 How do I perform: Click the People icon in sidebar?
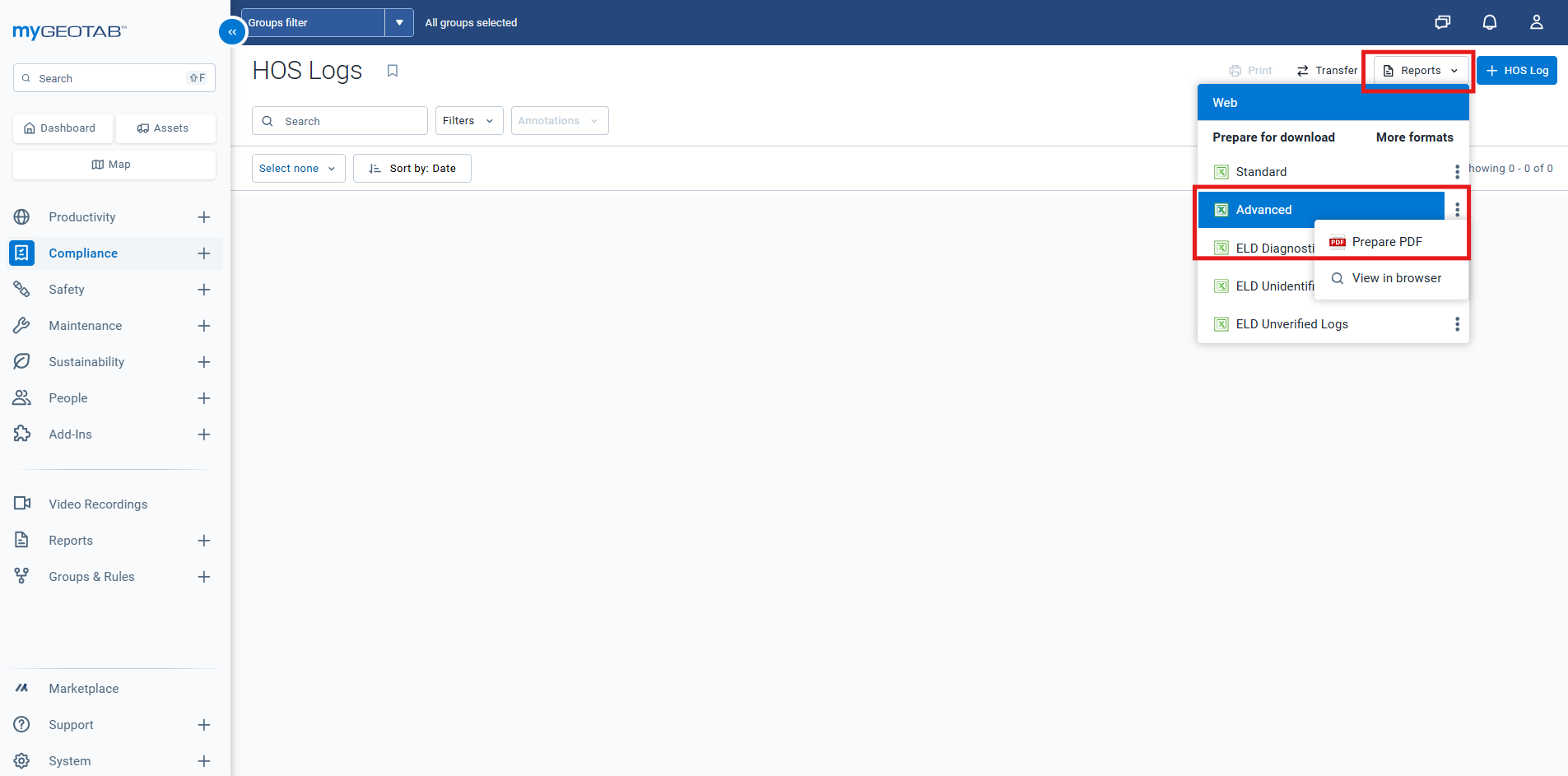click(22, 398)
